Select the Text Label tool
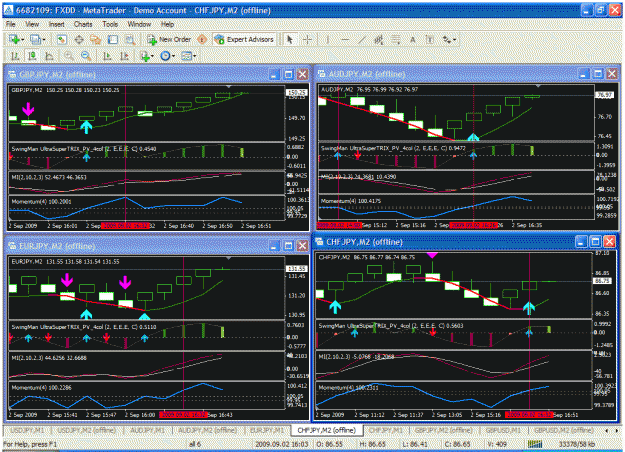625x452 pixels. (430, 39)
